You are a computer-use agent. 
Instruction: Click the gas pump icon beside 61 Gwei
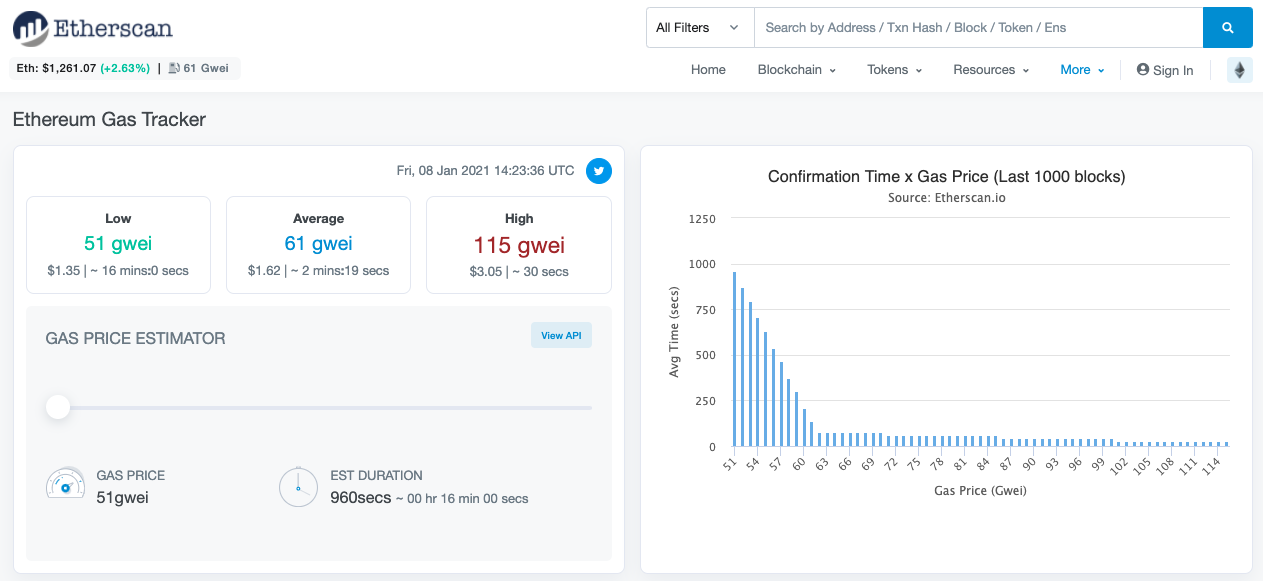tap(174, 69)
